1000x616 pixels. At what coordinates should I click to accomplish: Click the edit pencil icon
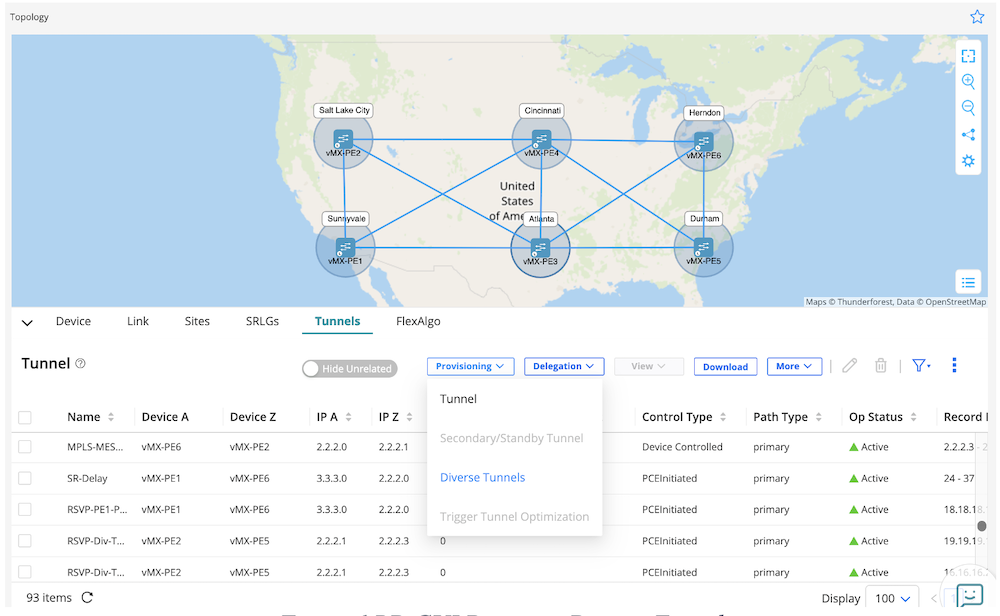pos(849,365)
